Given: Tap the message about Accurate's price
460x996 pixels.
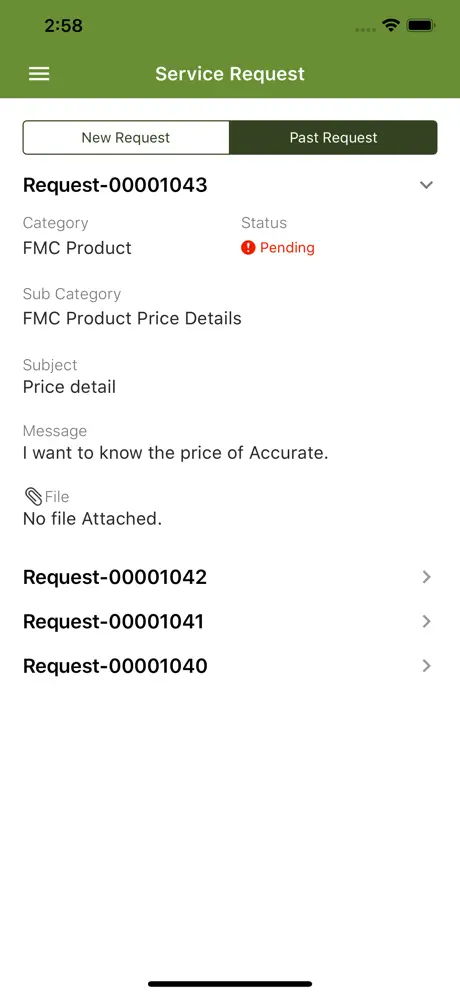Looking at the screenshot, I should point(175,454).
